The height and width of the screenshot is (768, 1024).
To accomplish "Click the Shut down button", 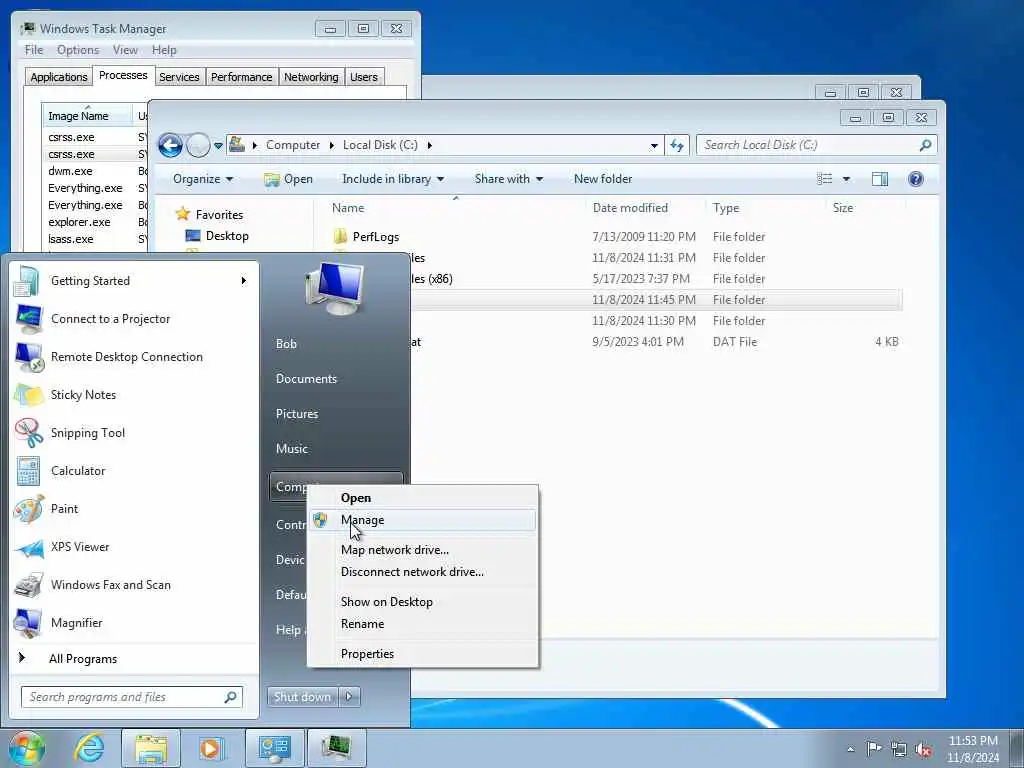I will (x=302, y=697).
